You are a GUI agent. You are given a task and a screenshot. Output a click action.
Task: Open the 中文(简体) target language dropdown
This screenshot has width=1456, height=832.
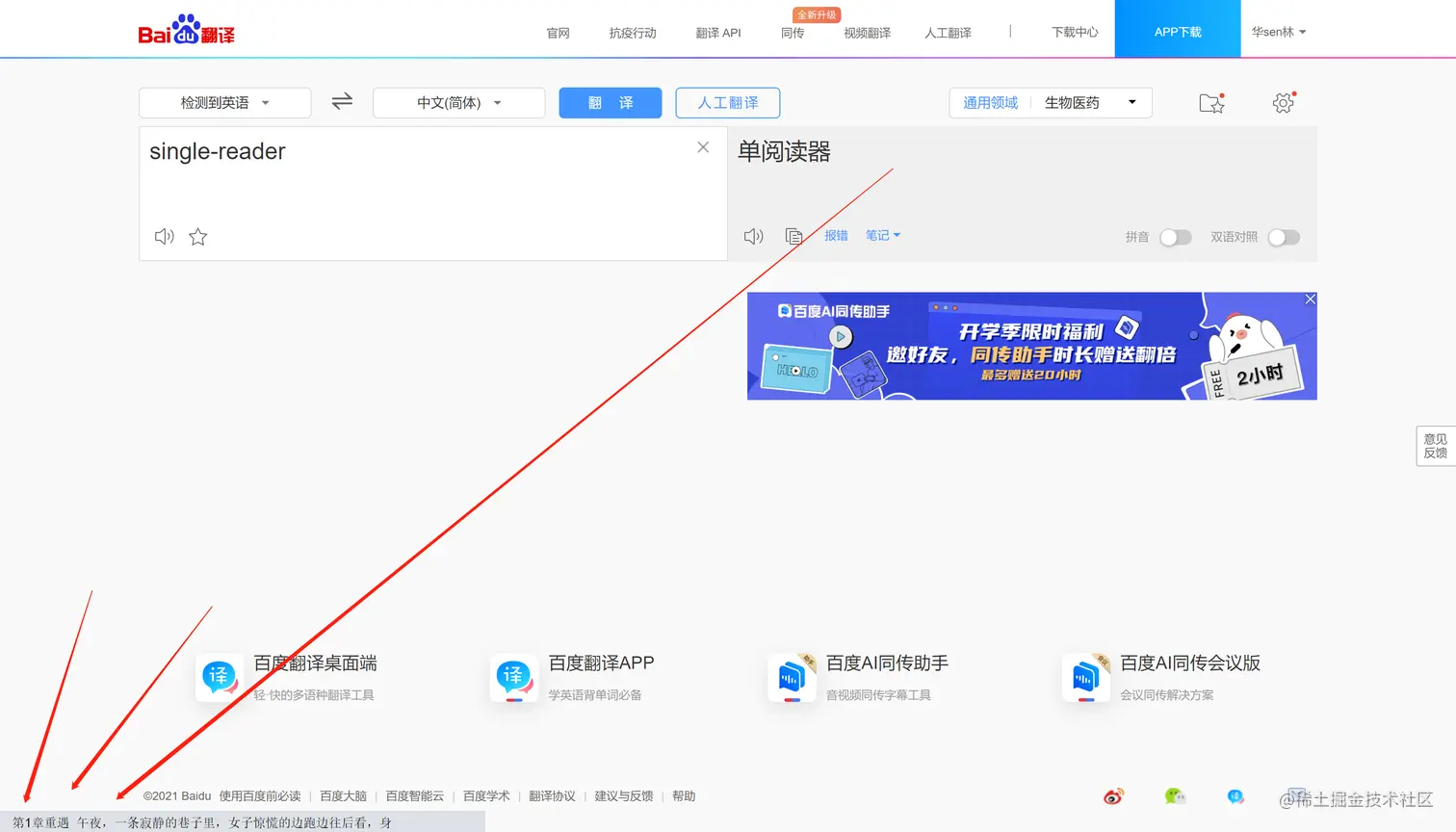(458, 102)
